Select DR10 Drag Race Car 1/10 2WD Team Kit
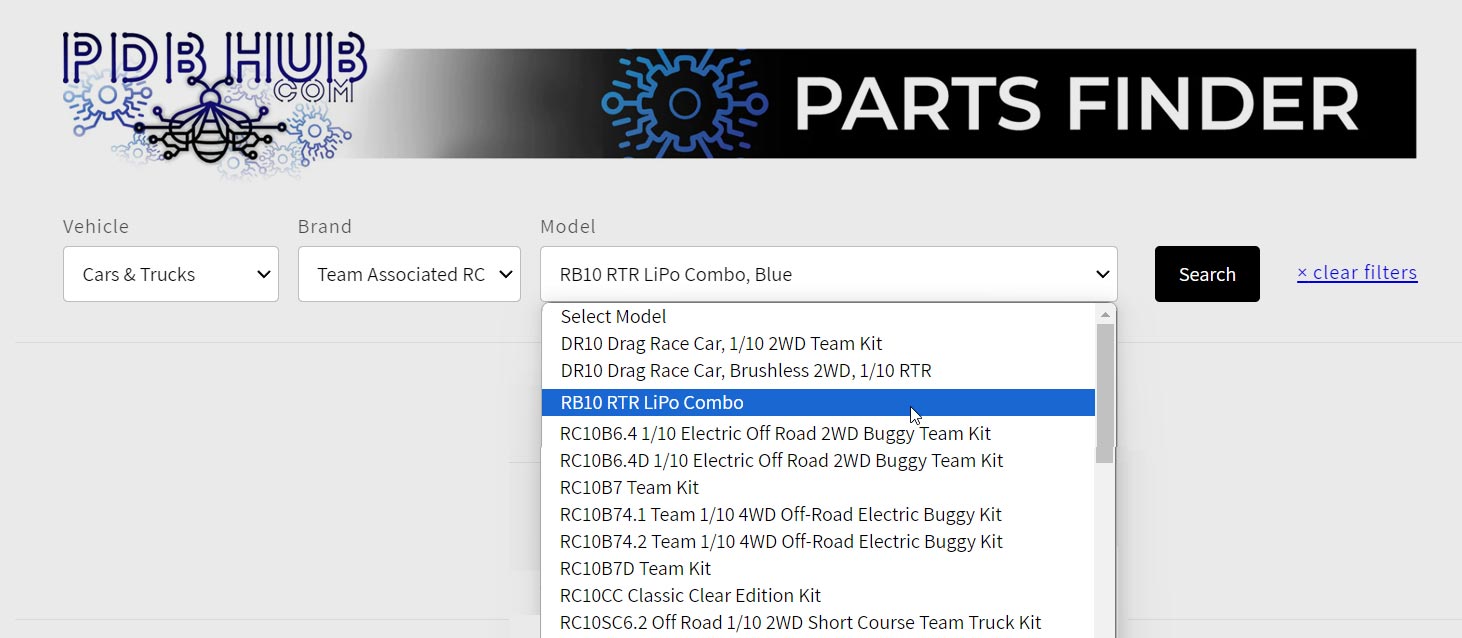The width and height of the screenshot is (1462, 638). tap(720, 343)
